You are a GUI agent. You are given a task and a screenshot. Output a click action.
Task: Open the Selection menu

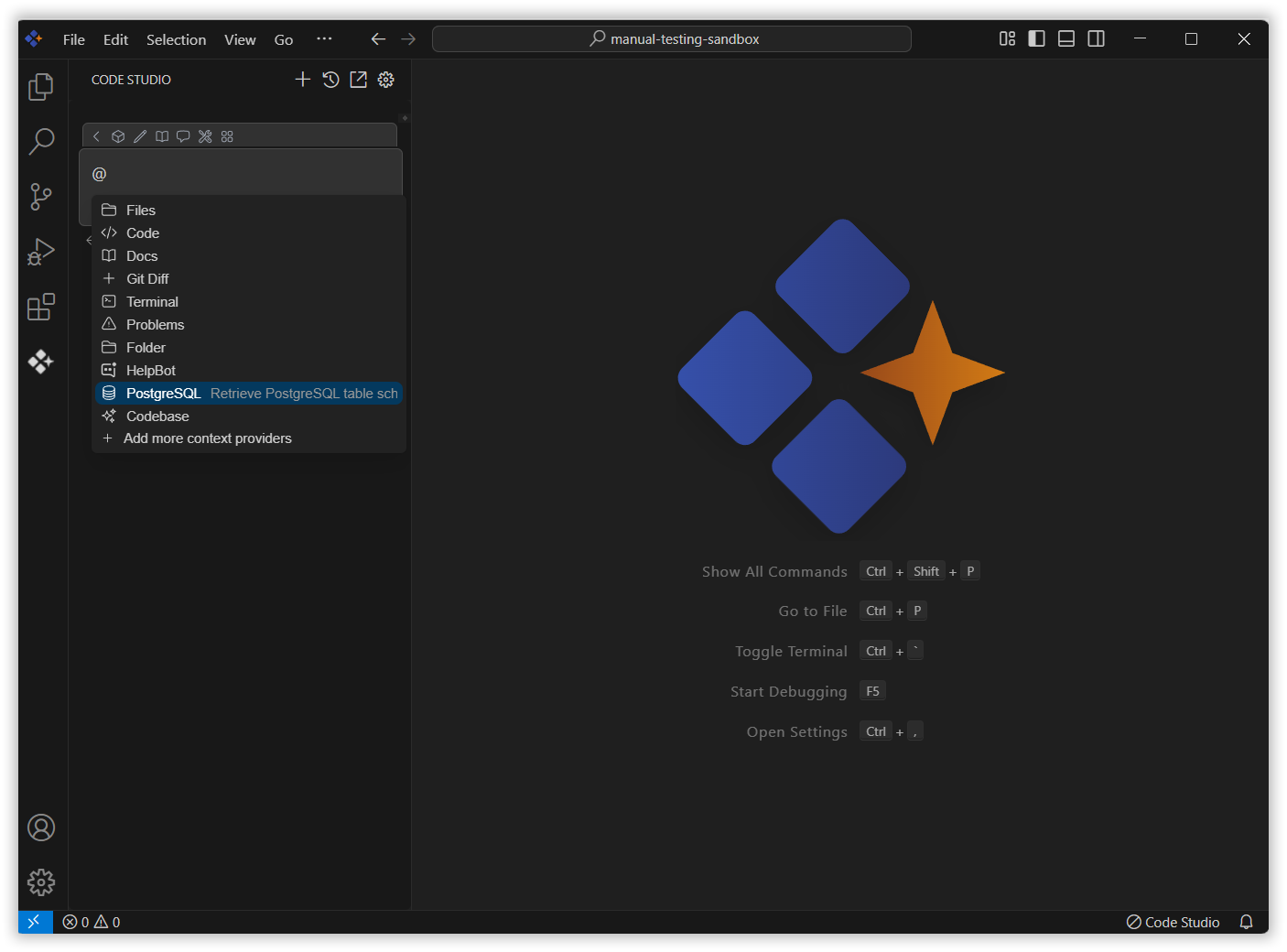pos(176,39)
